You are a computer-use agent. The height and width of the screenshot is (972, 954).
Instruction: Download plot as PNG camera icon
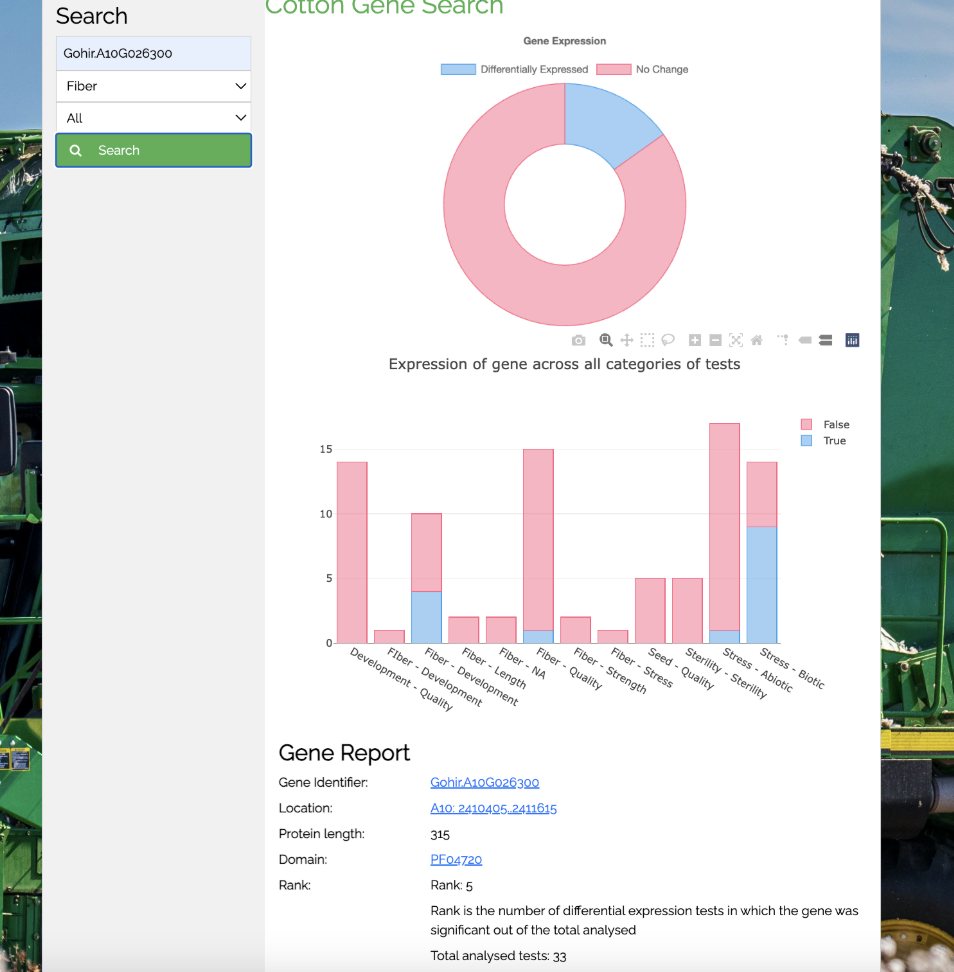tap(578, 340)
